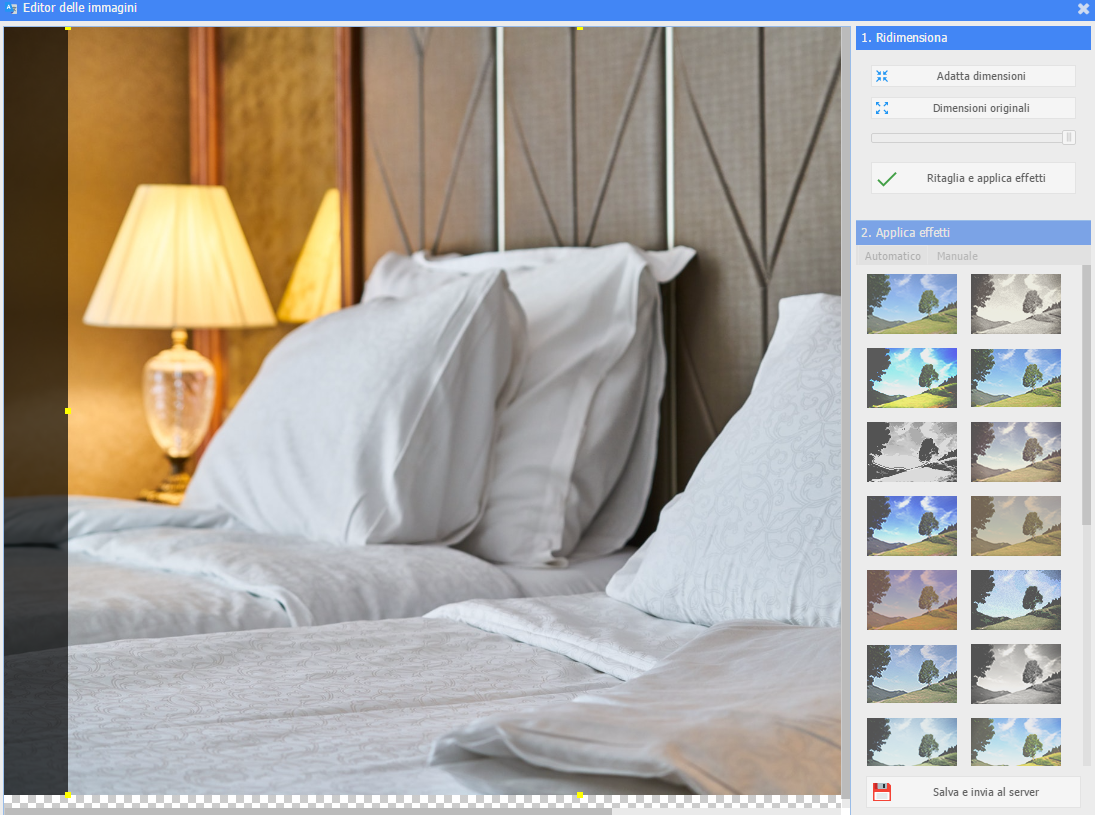Click the resize slider handle
1095x815 pixels.
click(x=1068, y=138)
